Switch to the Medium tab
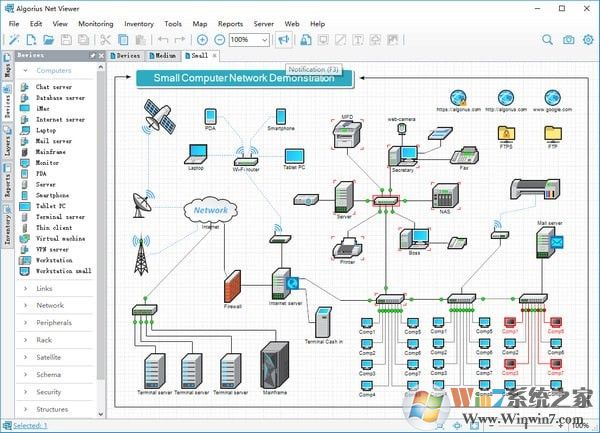 163,56
